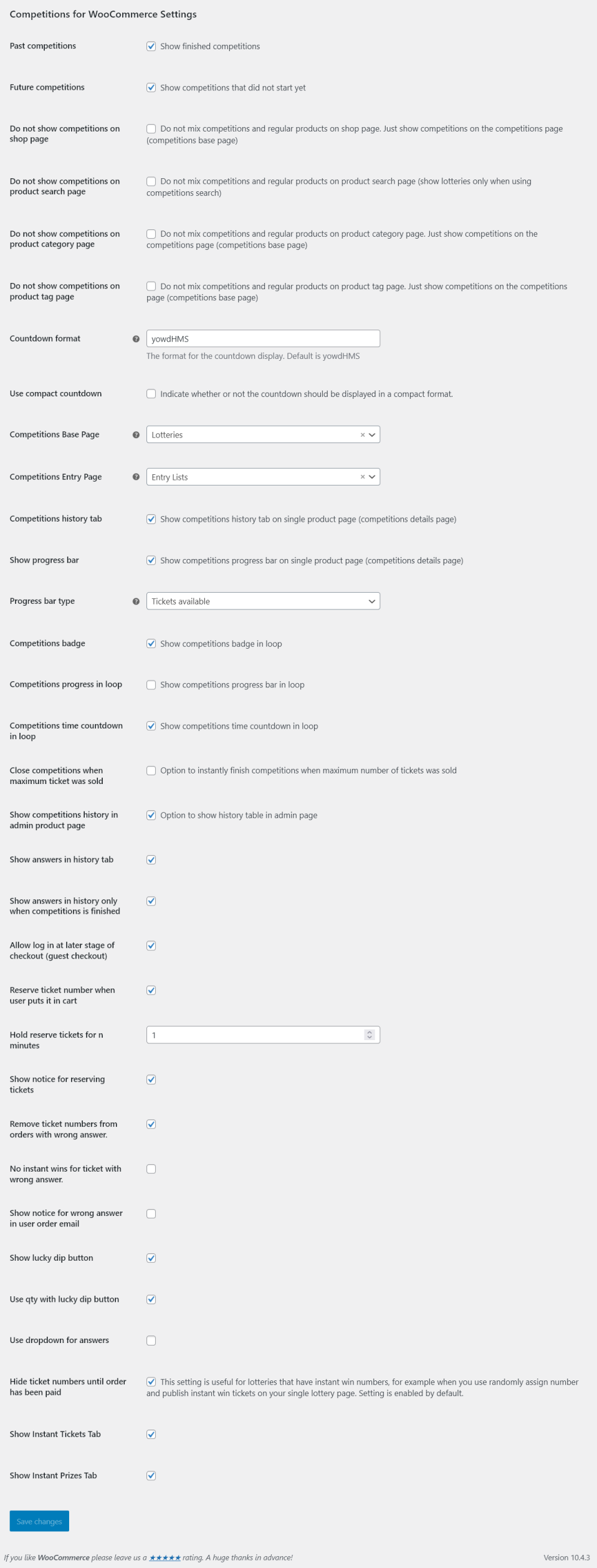This screenshot has height=1568, width=597.
Task: Check Show competitions progress bar in loop
Action: pyautogui.click(x=151, y=684)
